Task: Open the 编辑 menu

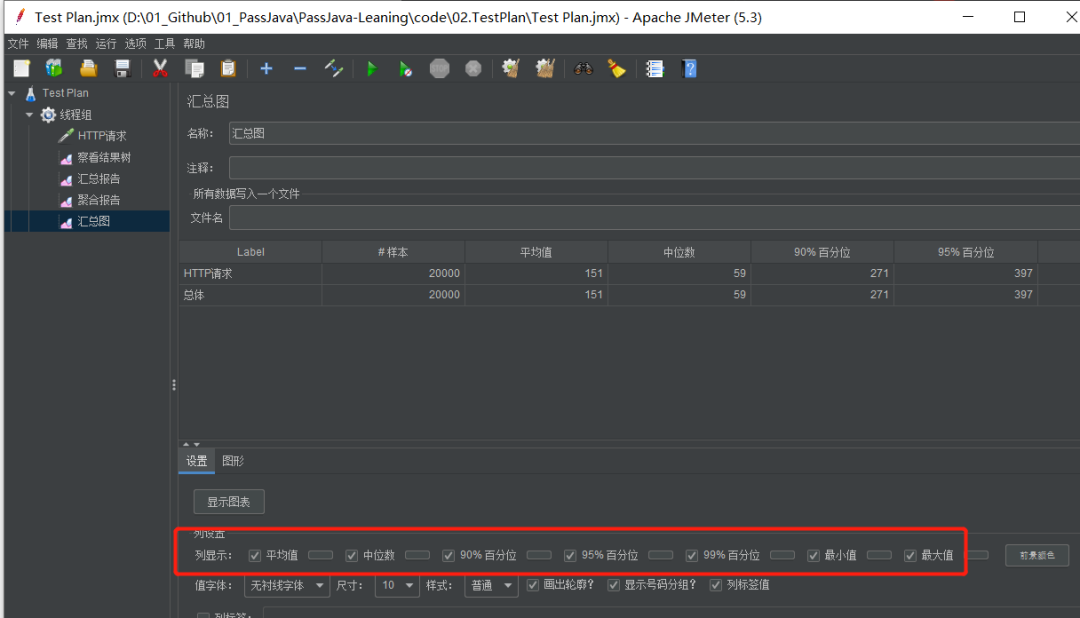Action: tap(47, 43)
